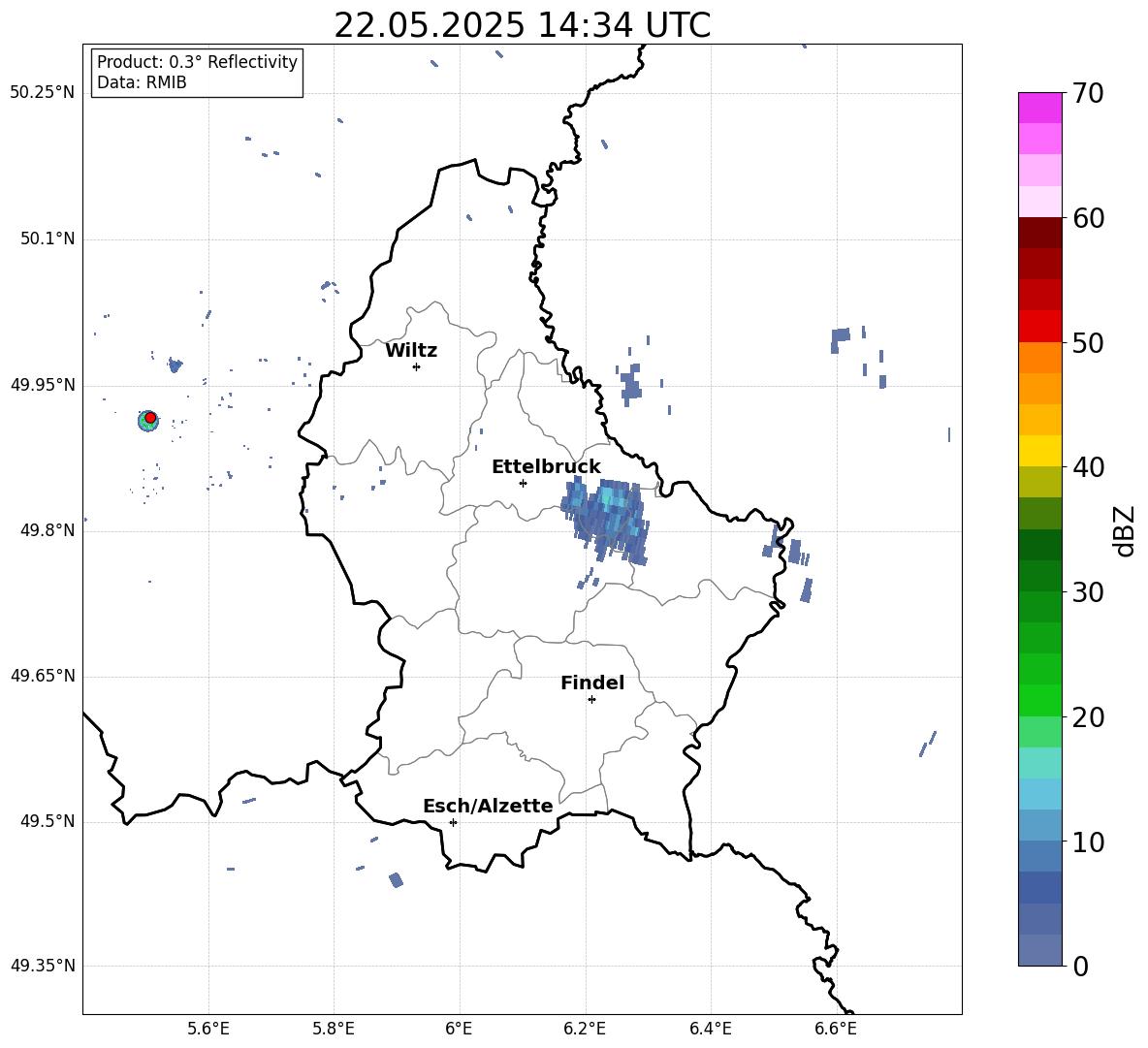Click the 50 tick on colorbar
Image resolution: width=1148 pixels, height=1048 pixels.
[1088, 342]
